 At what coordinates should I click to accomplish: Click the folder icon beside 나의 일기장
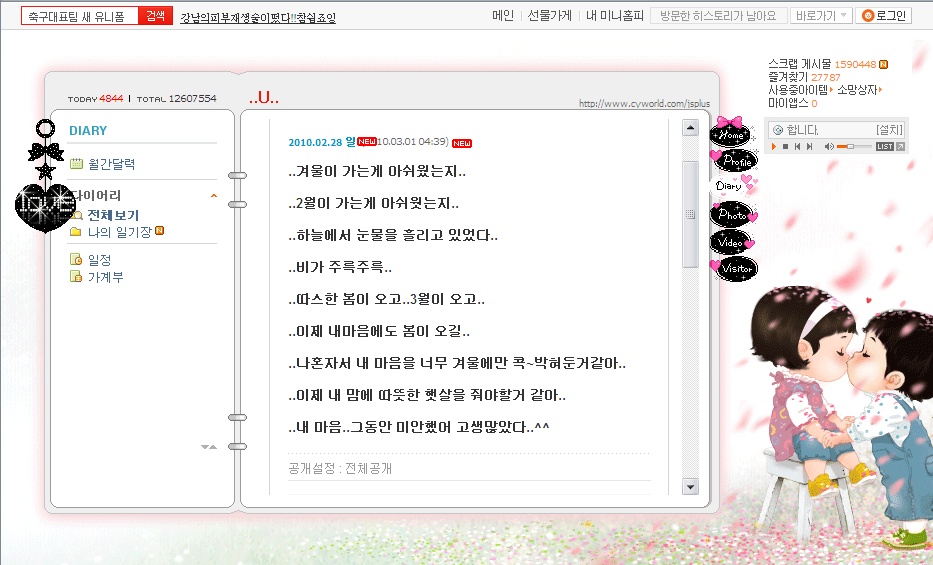[76, 232]
